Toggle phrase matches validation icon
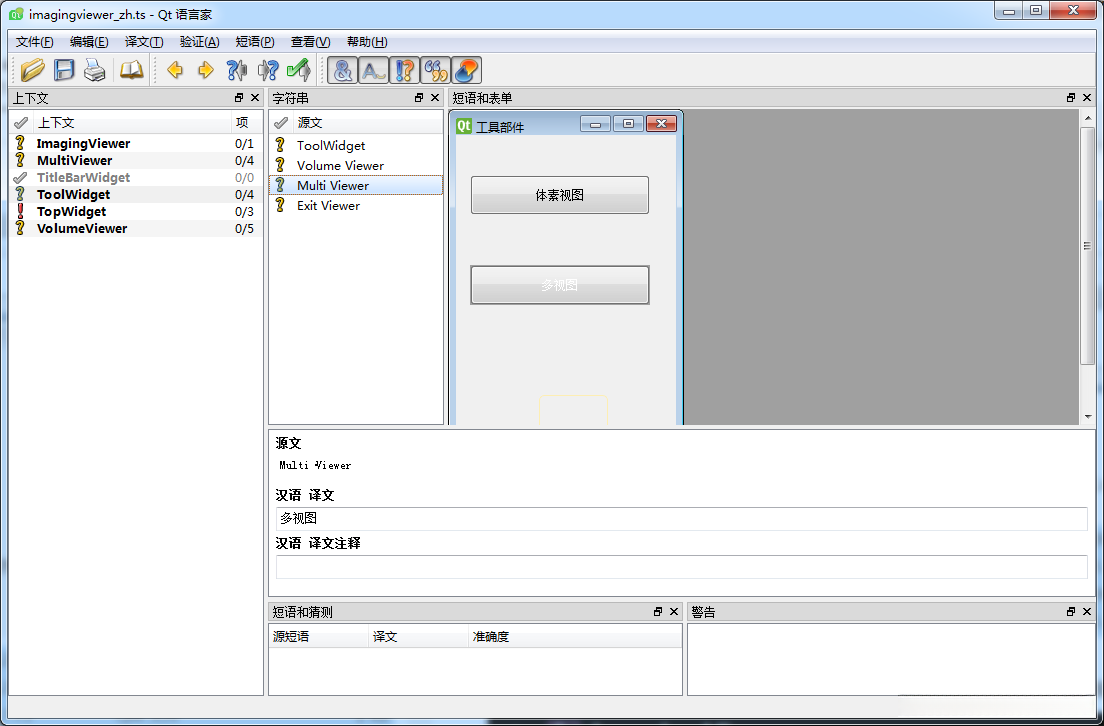The width and height of the screenshot is (1104, 726). [x=404, y=70]
